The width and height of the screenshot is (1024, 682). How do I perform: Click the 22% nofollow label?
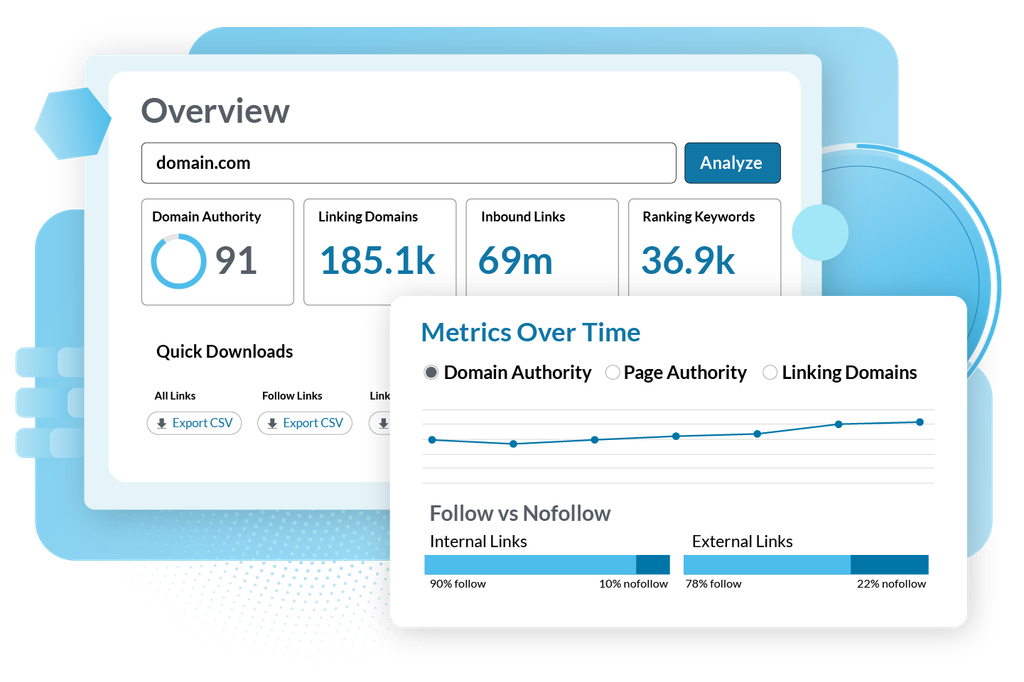coord(891,584)
